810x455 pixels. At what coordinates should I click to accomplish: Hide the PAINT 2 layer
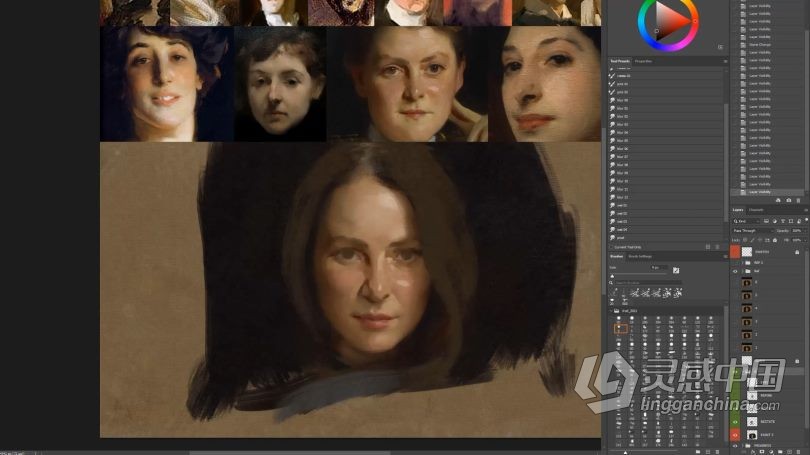pos(735,435)
